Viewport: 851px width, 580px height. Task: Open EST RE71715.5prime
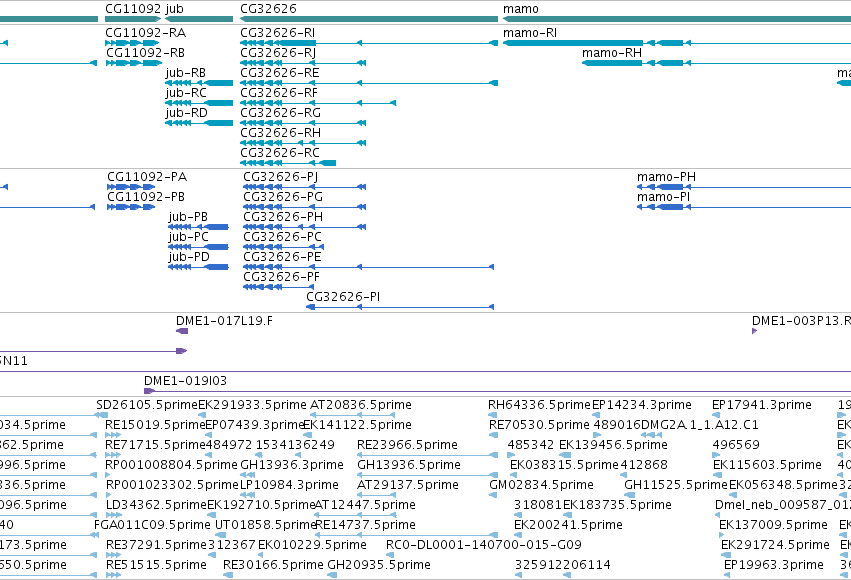click(x=155, y=445)
